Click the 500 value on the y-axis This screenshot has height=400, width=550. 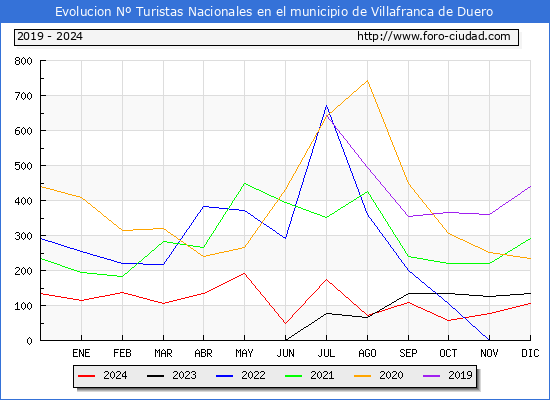click(x=23, y=166)
